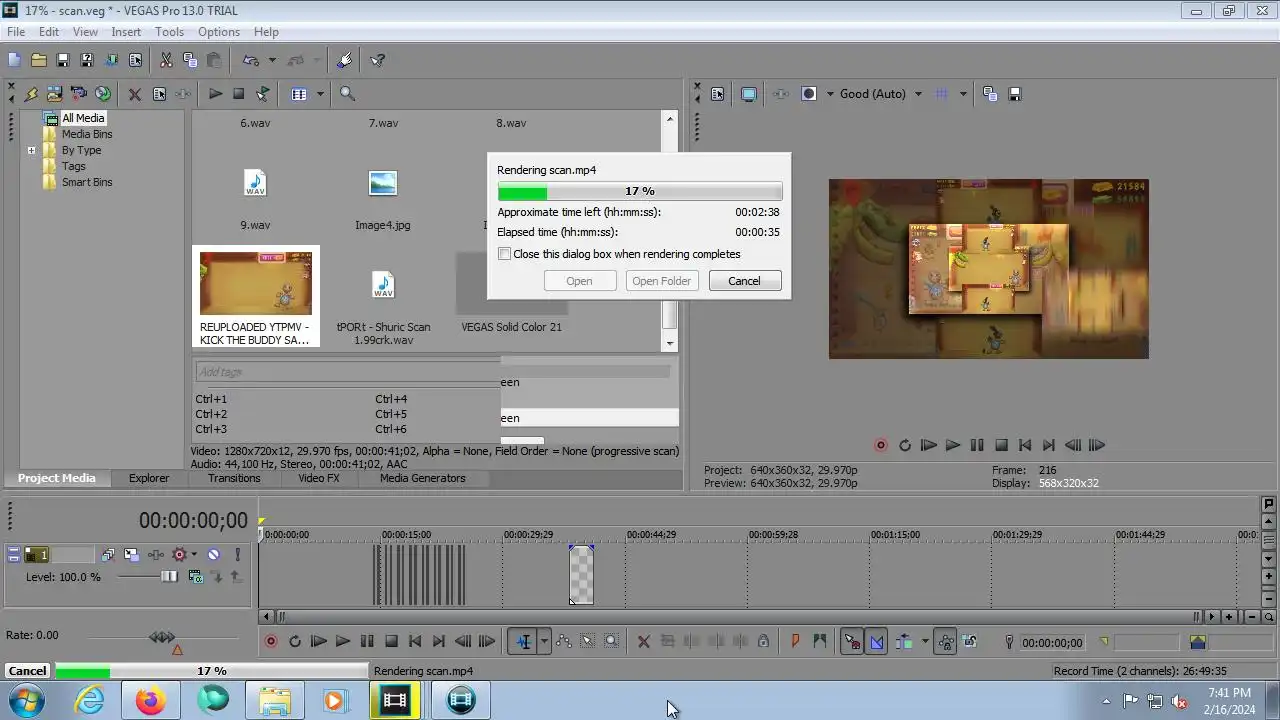1280x720 pixels.
Task: Open track 1 automation settings dropdown
Action: (193, 555)
